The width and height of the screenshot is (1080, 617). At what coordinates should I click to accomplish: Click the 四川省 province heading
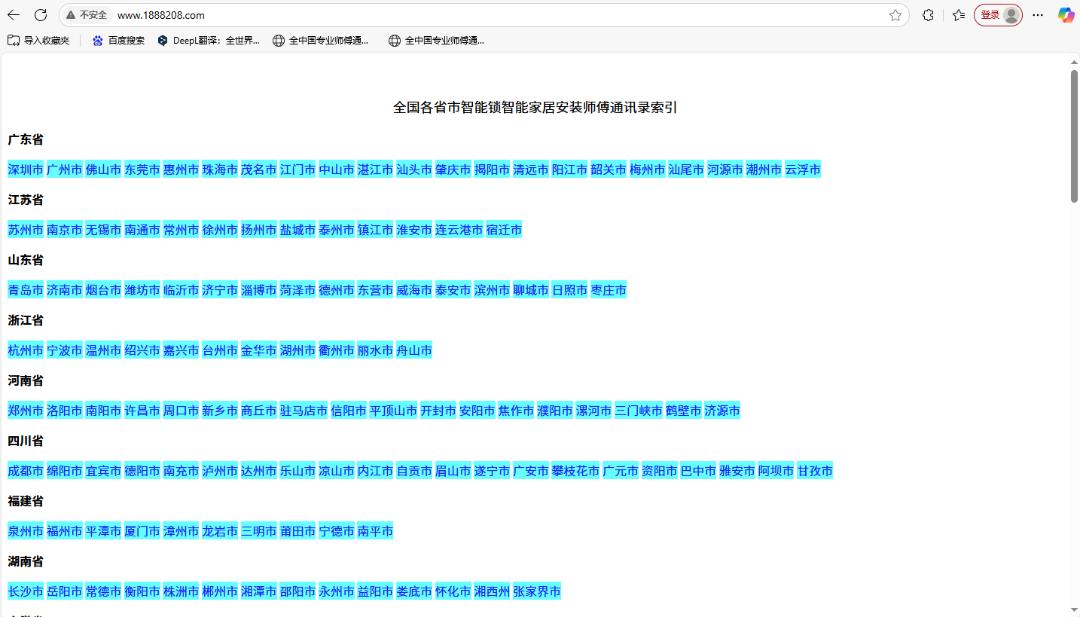pyautogui.click(x=25, y=441)
